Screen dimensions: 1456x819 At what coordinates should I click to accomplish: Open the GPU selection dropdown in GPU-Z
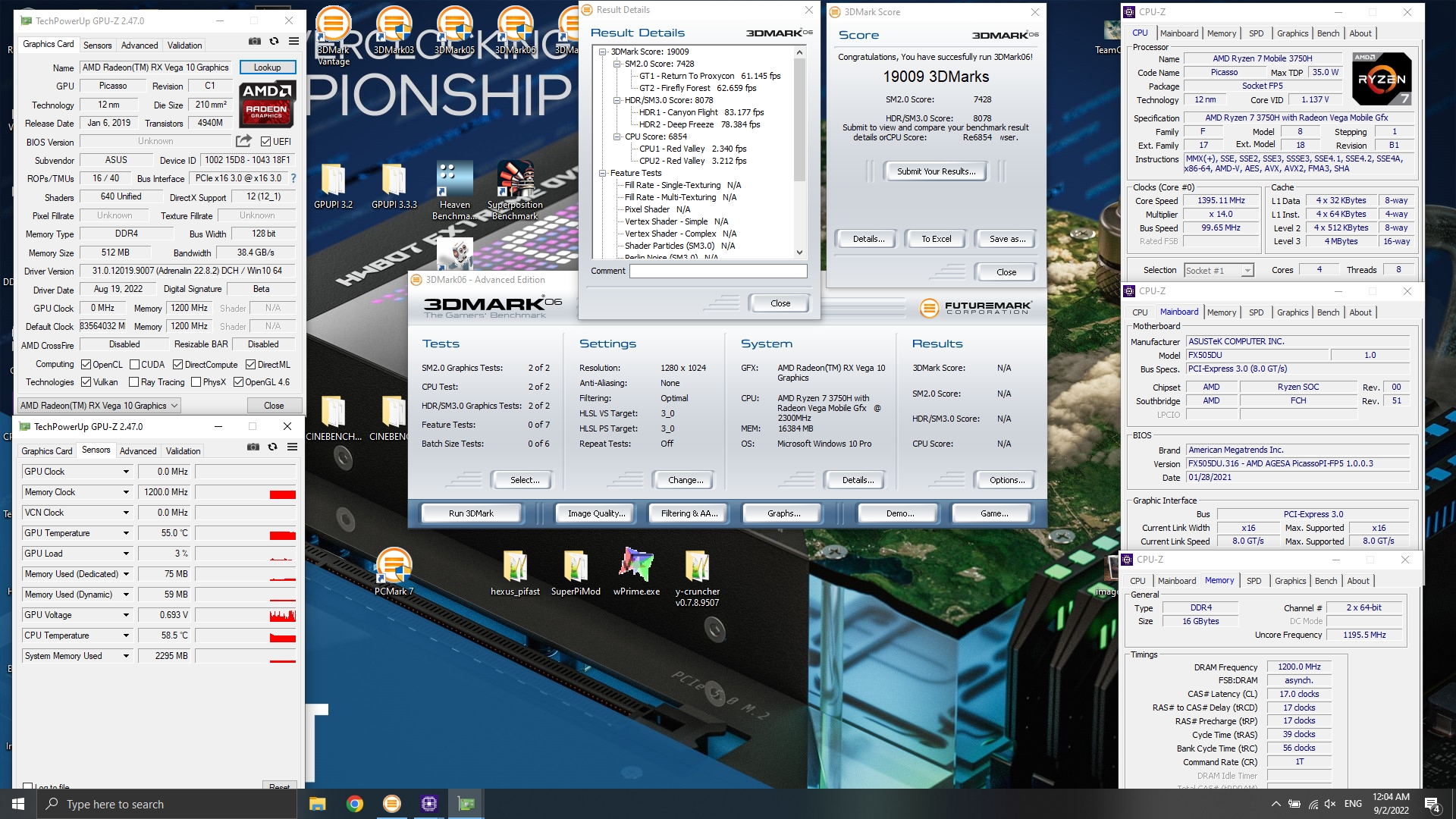coord(99,406)
